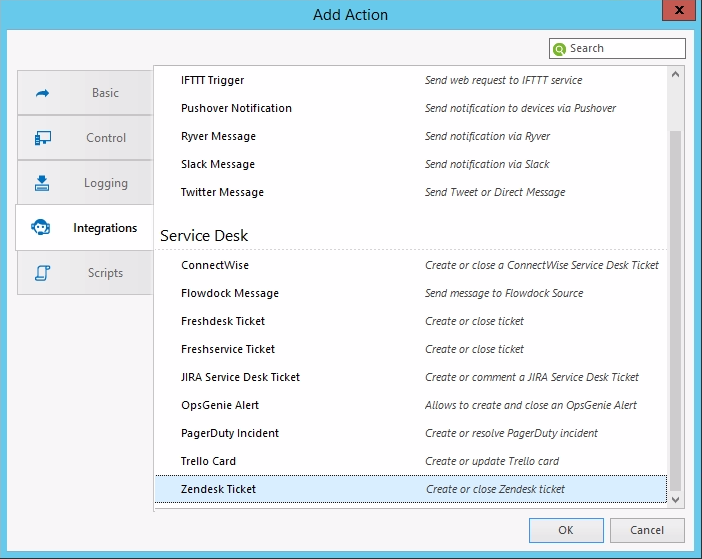Click 'Send notification via Slack' description
This screenshot has height=559, width=702.
pos(487,164)
